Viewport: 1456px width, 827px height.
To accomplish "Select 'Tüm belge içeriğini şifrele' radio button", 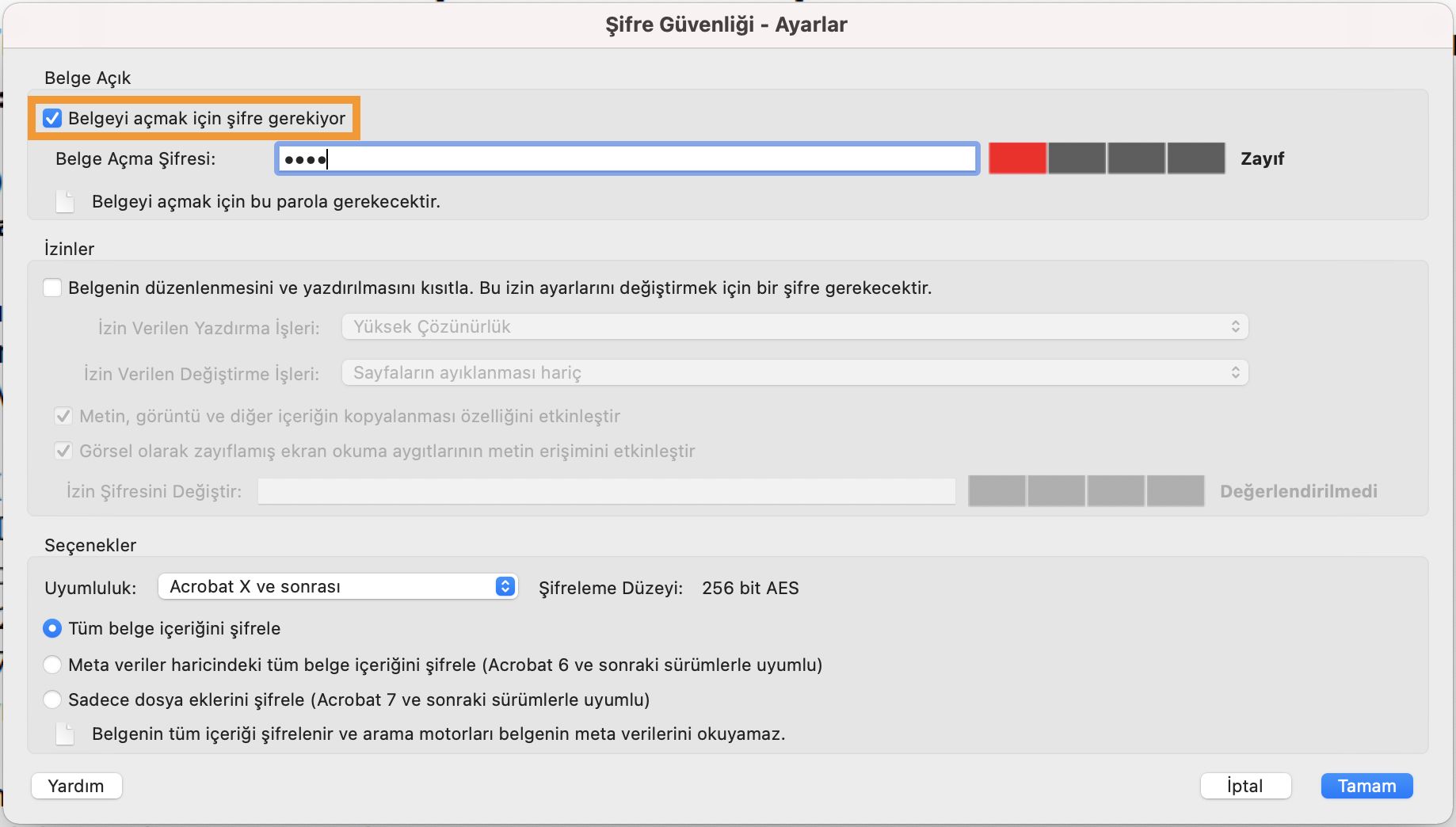I will [x=52, y=628].
